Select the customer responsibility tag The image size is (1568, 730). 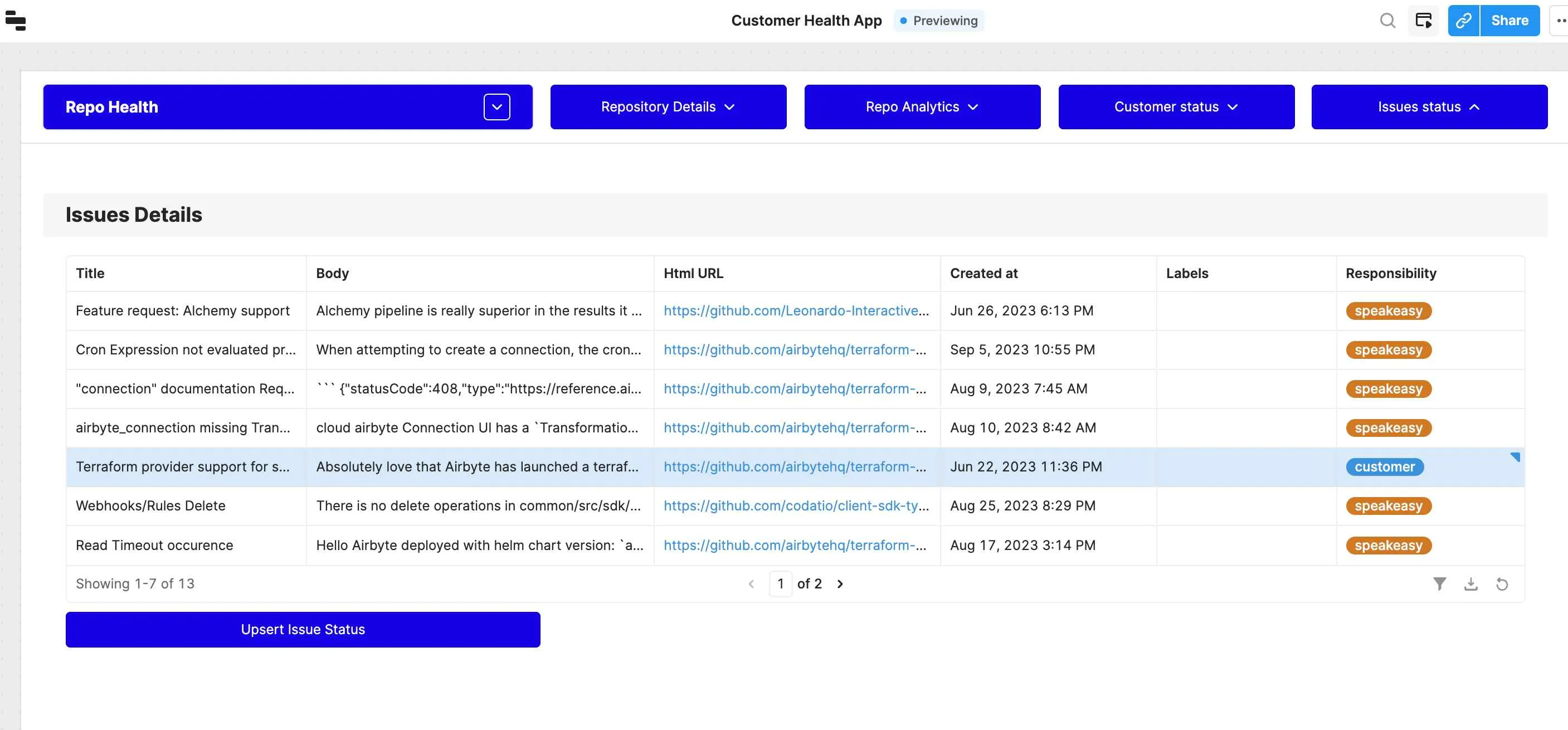[1384, 467]
